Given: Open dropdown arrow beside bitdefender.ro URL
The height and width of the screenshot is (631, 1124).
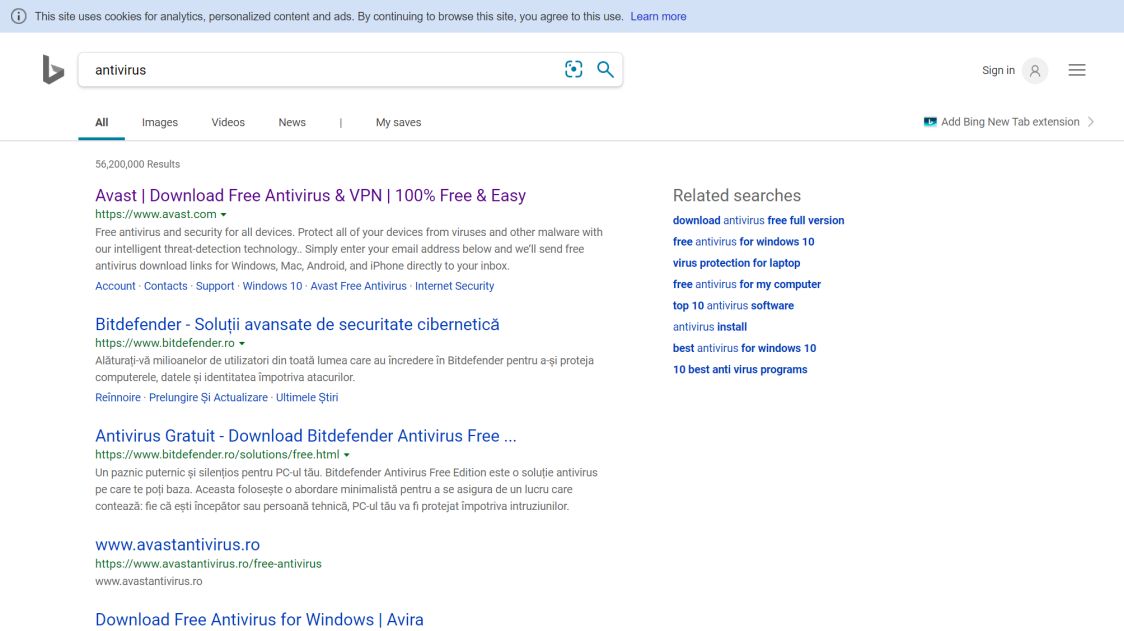Looking at the screenshot, I should [242, 343].
